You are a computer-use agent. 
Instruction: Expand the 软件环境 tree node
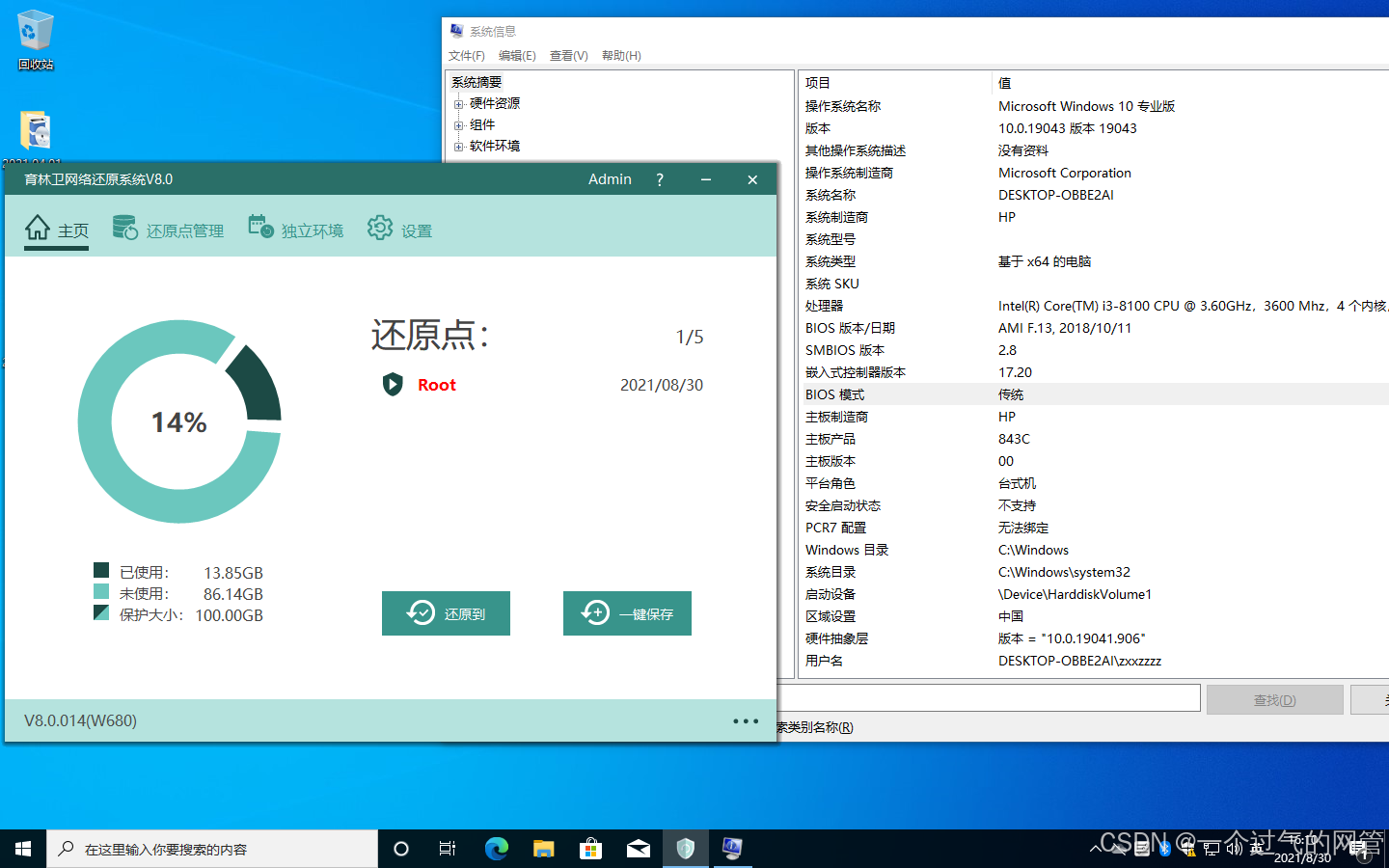coord(459,147)
